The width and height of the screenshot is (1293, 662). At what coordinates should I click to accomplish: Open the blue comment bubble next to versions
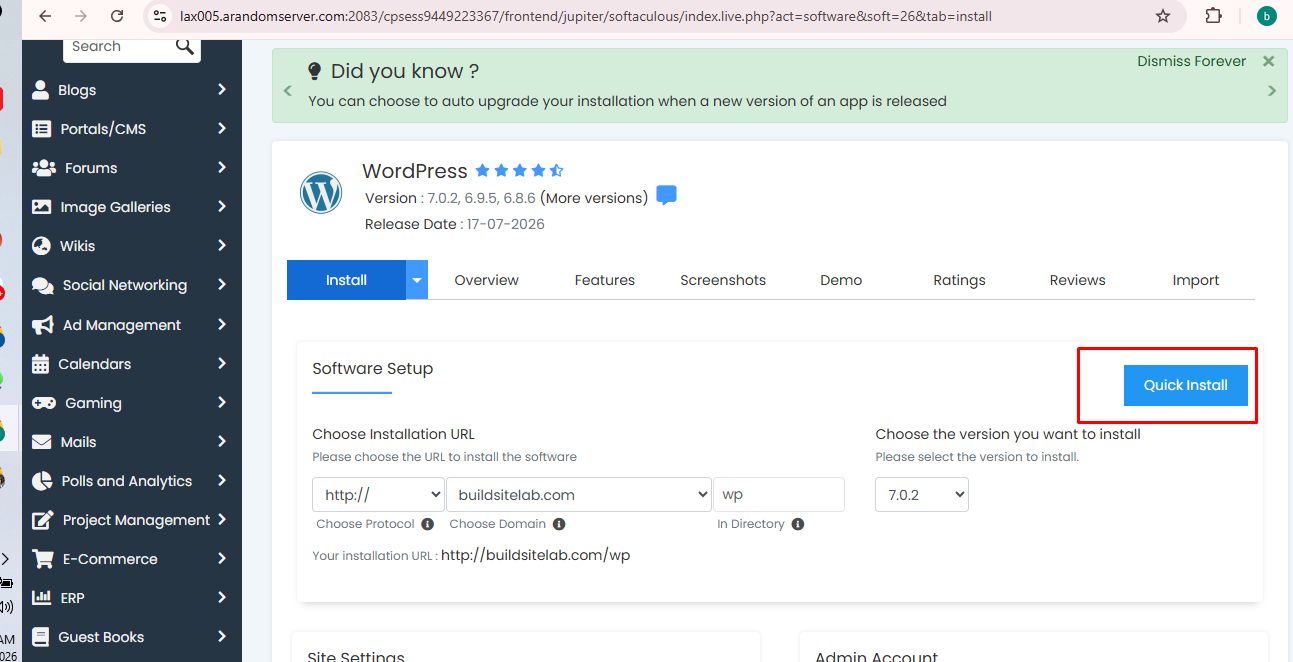[x=666, y=195]
